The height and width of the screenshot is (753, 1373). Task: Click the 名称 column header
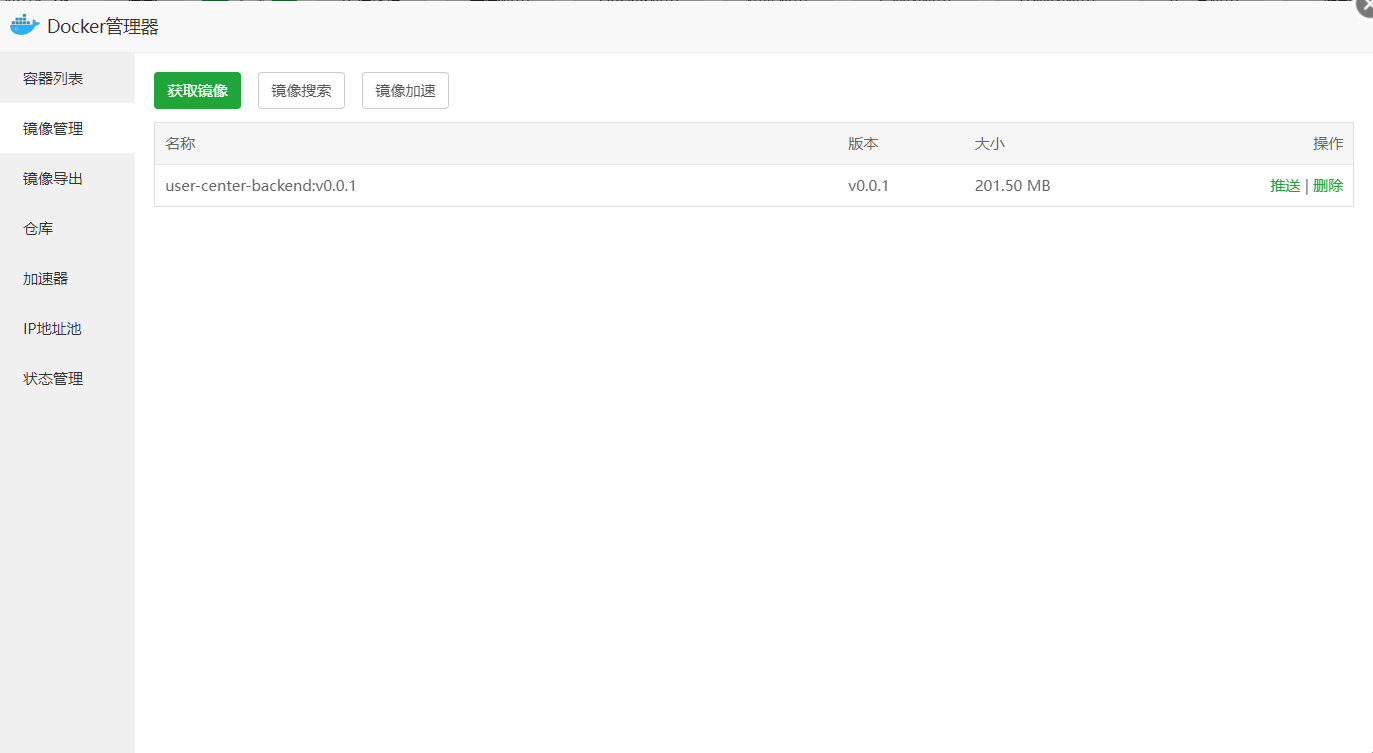point(180,143)
